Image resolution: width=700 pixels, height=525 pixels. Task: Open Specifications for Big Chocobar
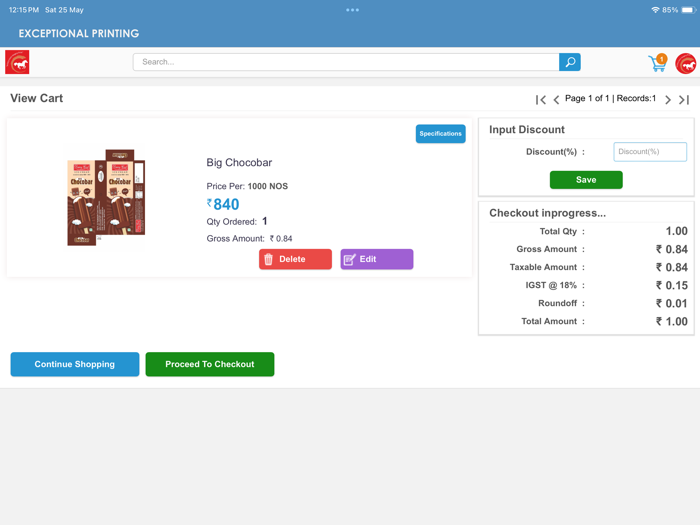440,133
